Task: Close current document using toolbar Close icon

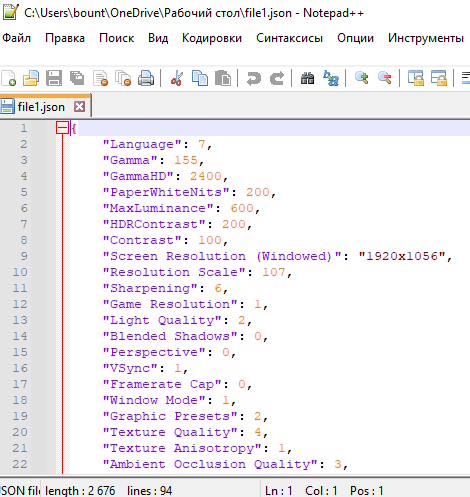Action: coord(101,78)
